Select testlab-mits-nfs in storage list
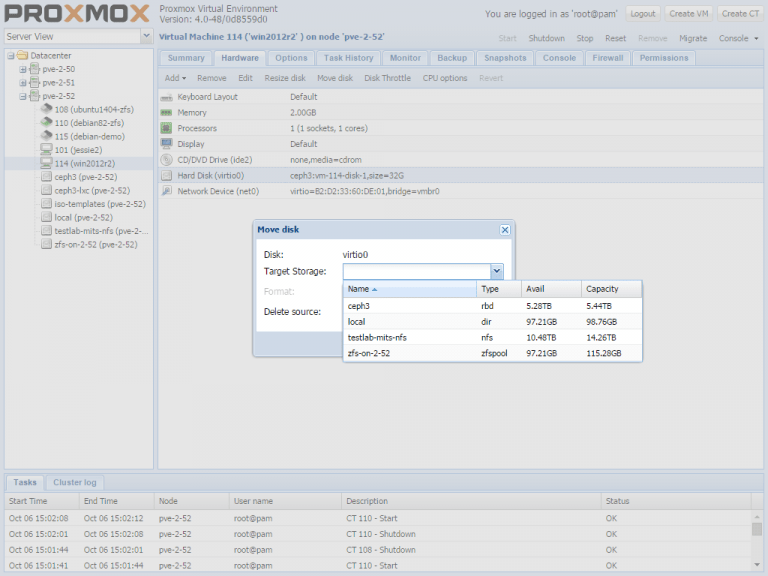Viewport: 768px width, 576px height. [x=492, y=337]
